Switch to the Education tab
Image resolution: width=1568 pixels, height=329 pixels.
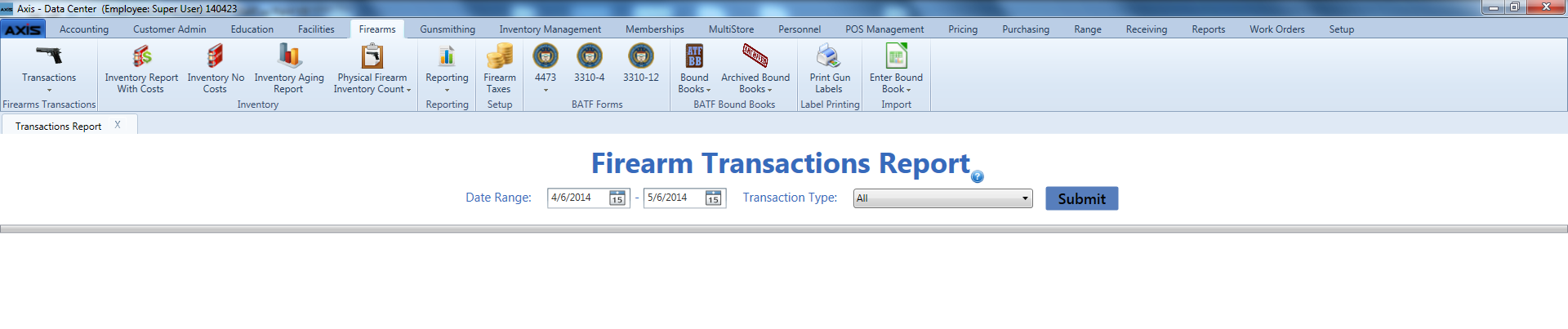pyautogui.click(x=252, y=29)
